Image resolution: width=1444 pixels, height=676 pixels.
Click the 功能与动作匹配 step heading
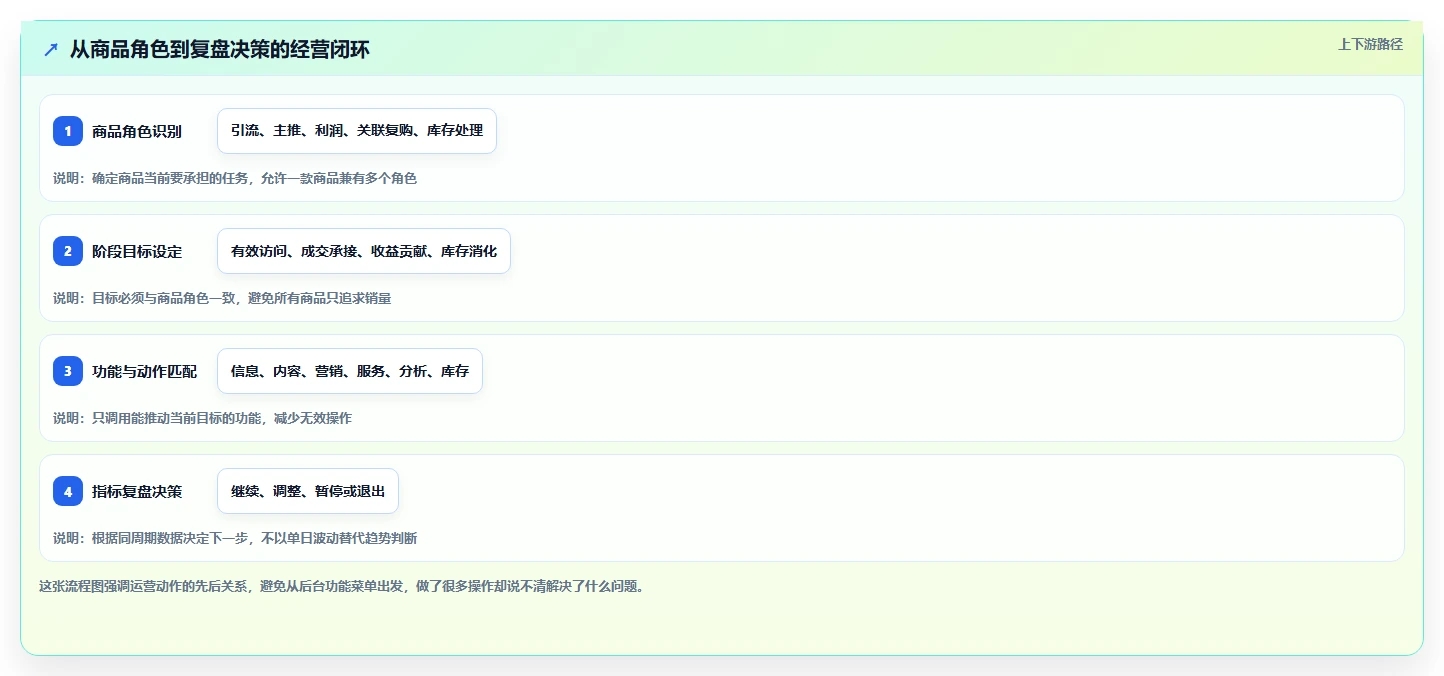[144, 371]
